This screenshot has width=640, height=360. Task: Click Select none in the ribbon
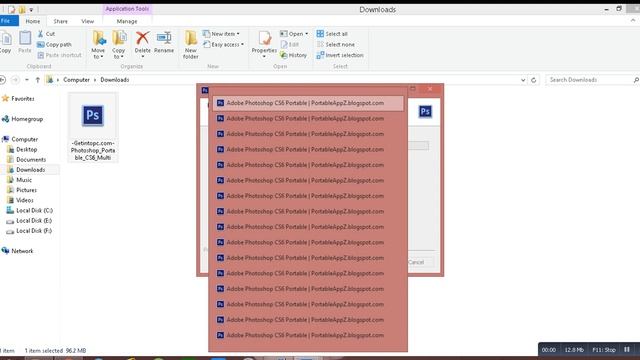coord(336,44)
